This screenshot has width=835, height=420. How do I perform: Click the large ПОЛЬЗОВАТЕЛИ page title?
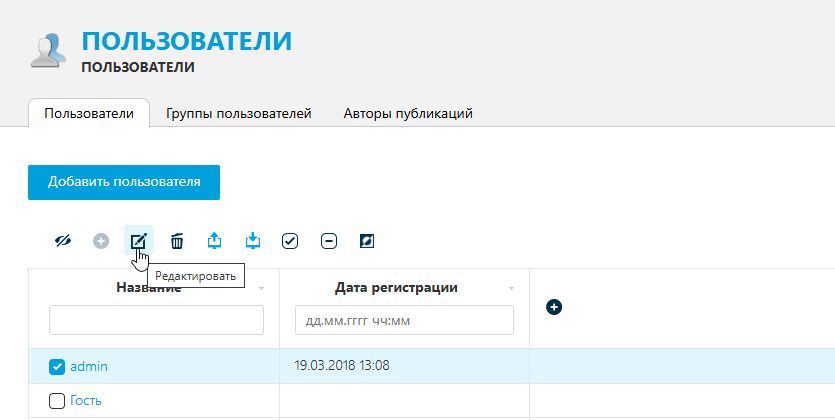187,42
